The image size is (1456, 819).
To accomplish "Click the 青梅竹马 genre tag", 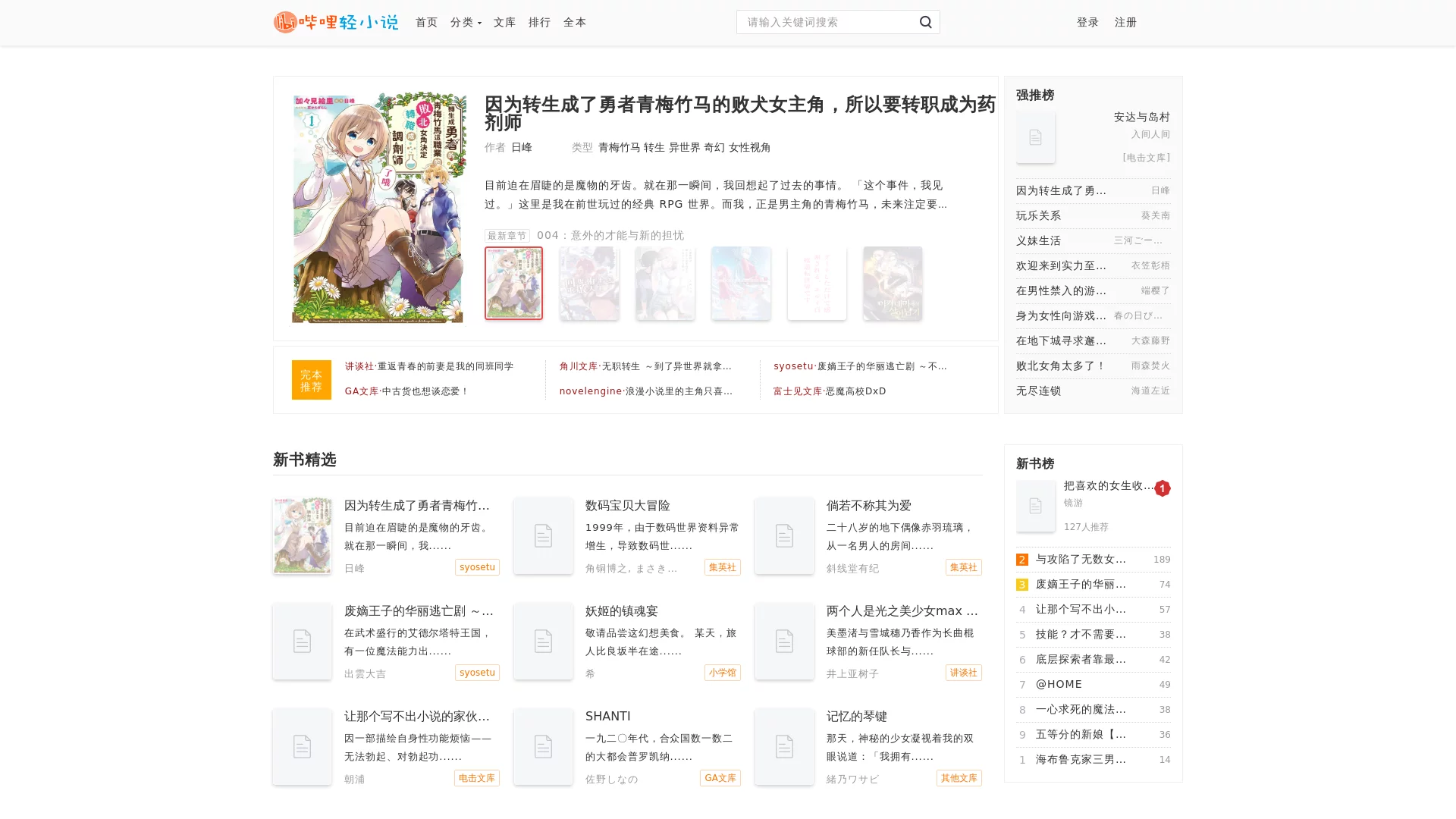I will (619, 147).
